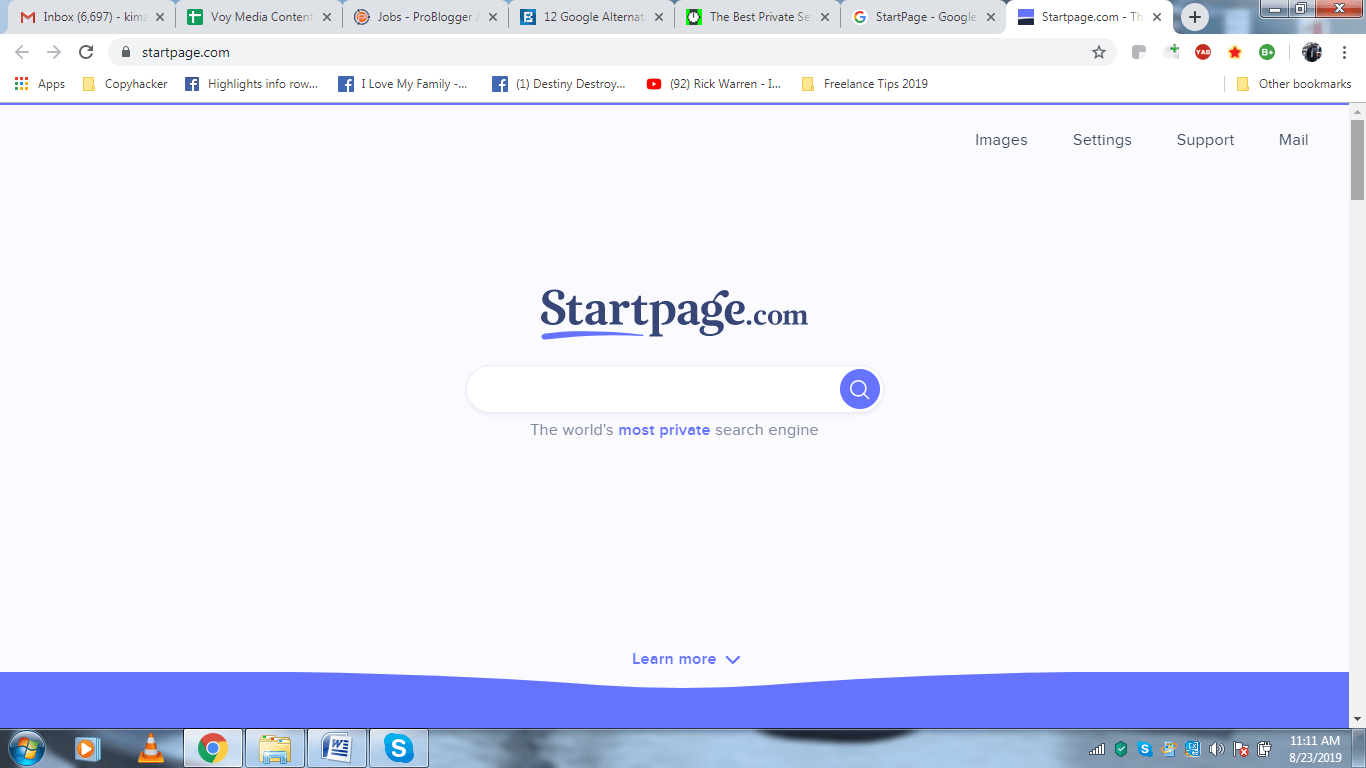The image size is (1366, 768).
Task: Open the red YAB extension
Action: 1203,52
